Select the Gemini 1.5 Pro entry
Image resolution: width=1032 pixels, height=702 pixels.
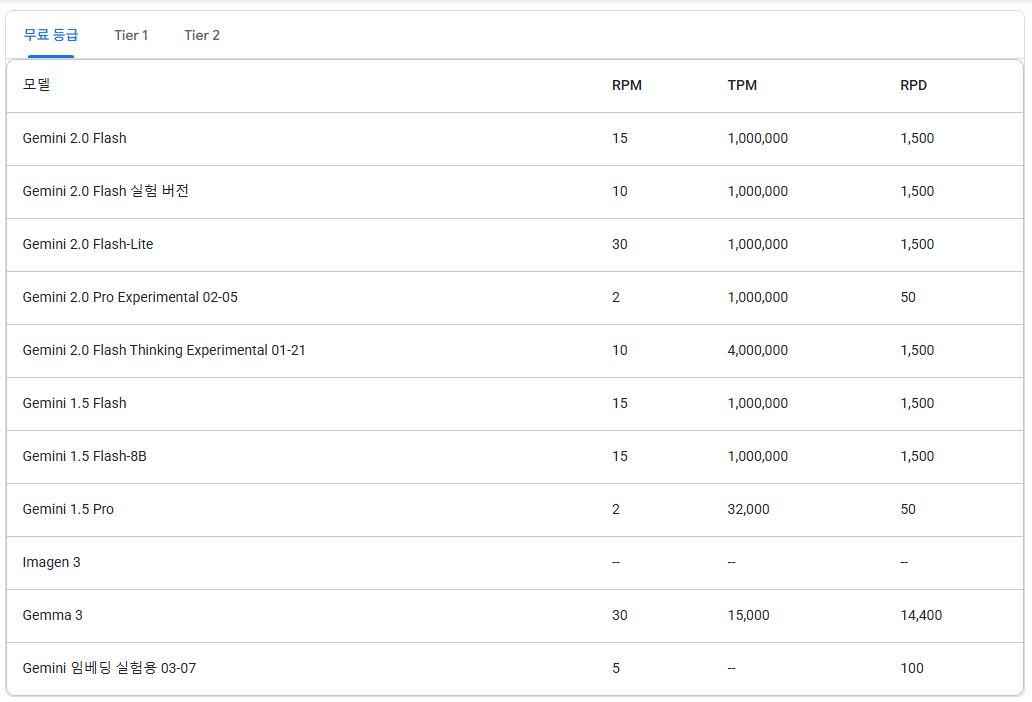coord(68,509)
